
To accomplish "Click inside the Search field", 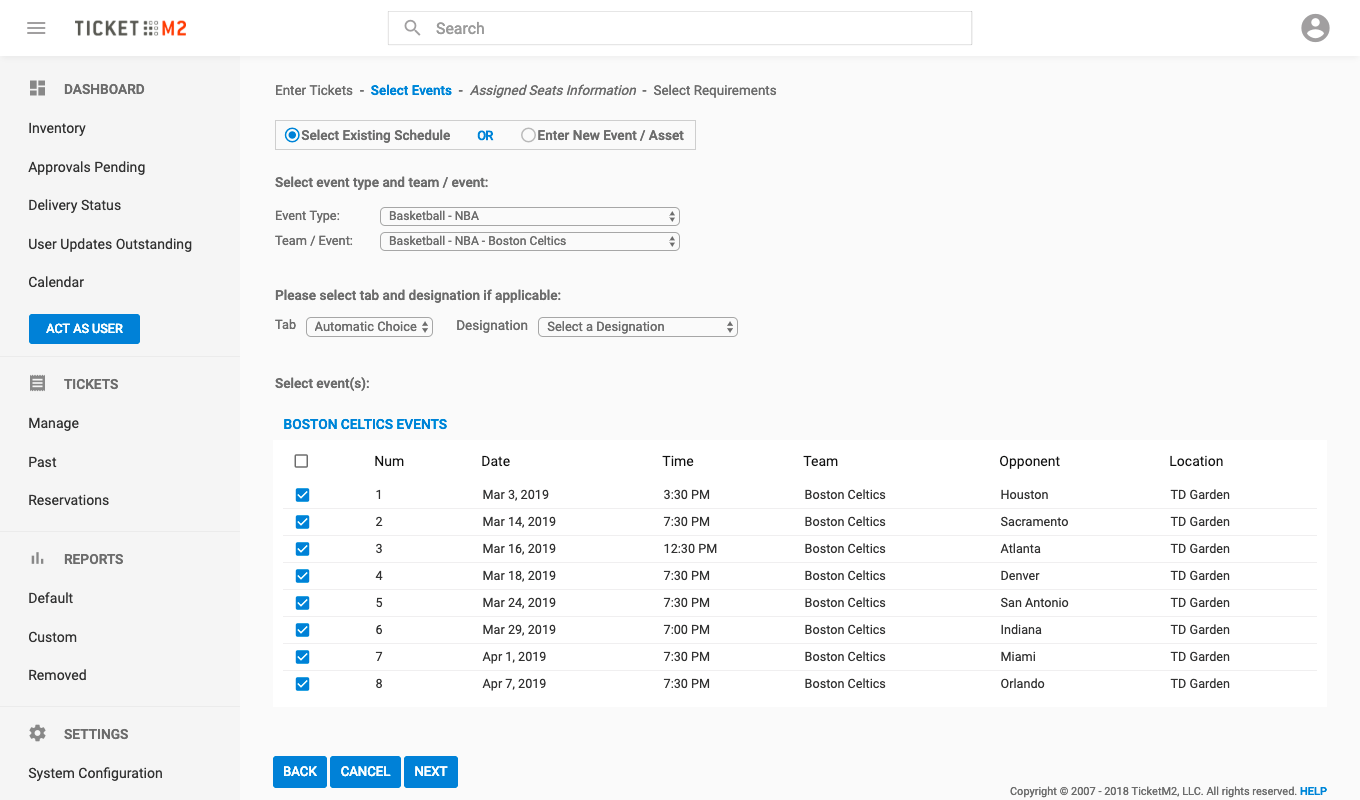I will pyautogui.click(x=690, y=28).
